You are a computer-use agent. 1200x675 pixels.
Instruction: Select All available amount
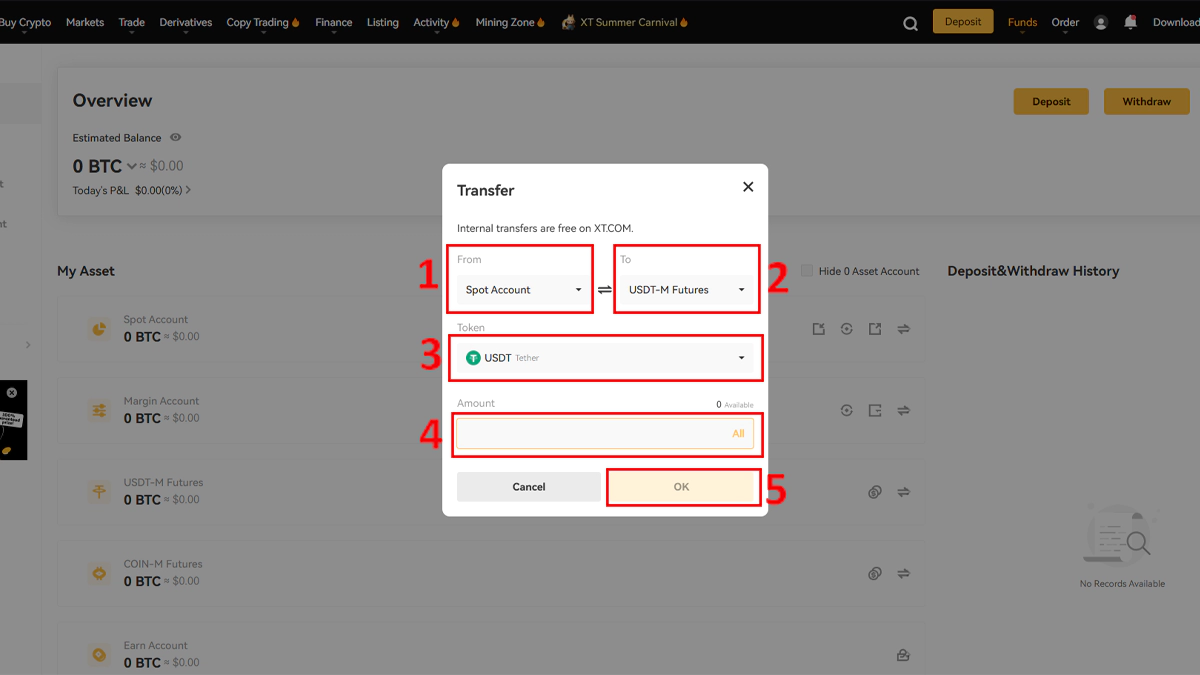click(x=738, y=434)
